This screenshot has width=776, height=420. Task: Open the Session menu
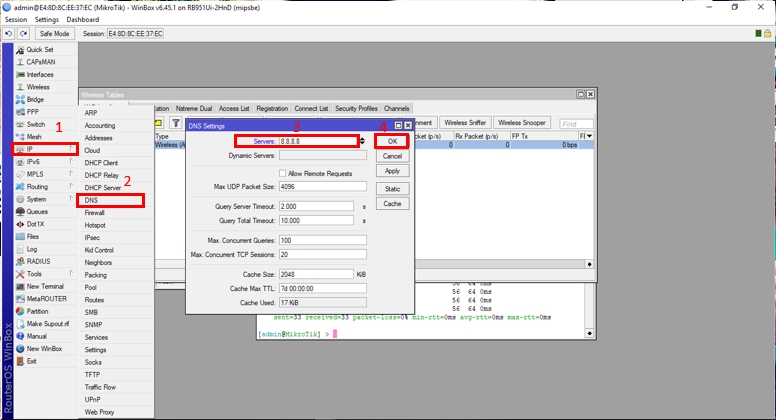[16, 19]
